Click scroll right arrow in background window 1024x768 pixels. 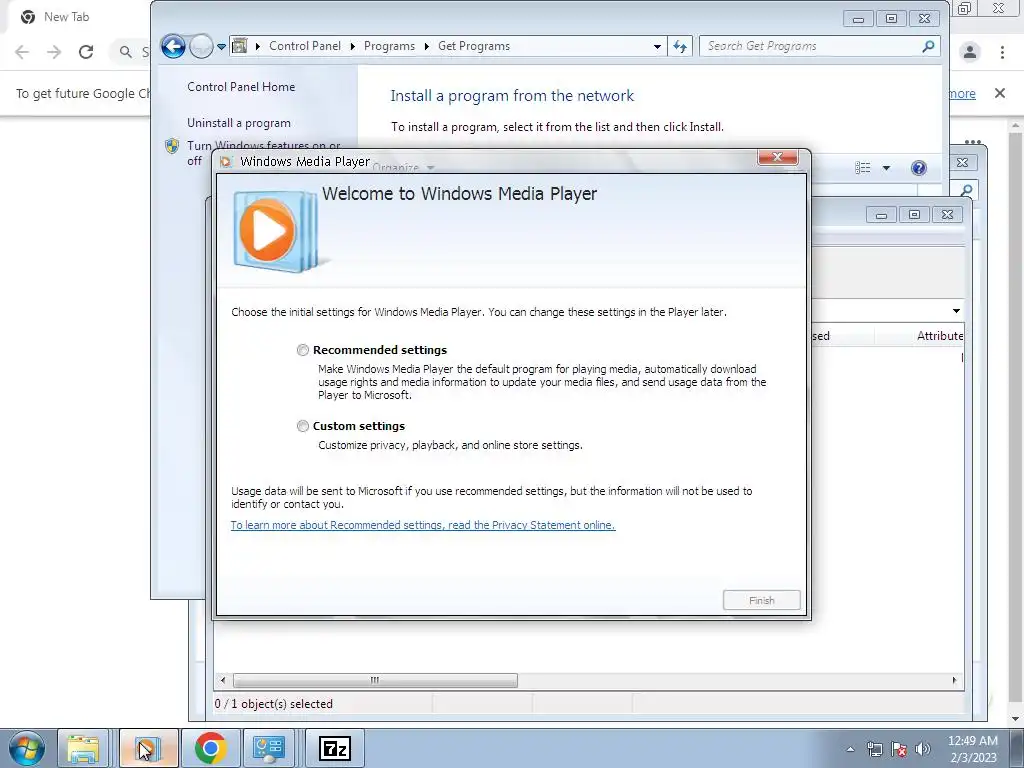tap(954, 680)
